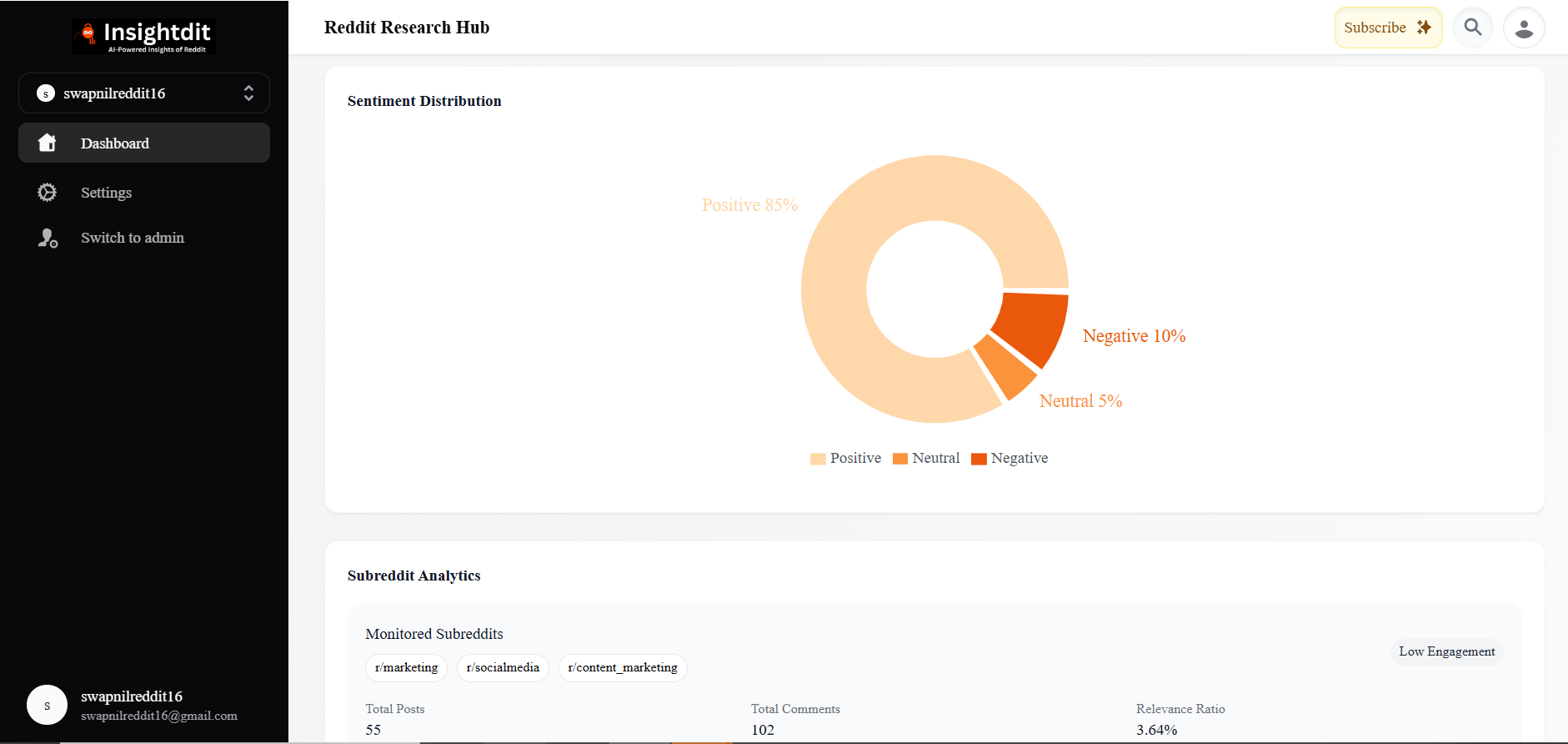Image resolution: width=1568 pixels, height=744 pixels.
Task: Select the r/content_marketing subreddit chip
Action: pyautogui.click(x=623, y=668)
